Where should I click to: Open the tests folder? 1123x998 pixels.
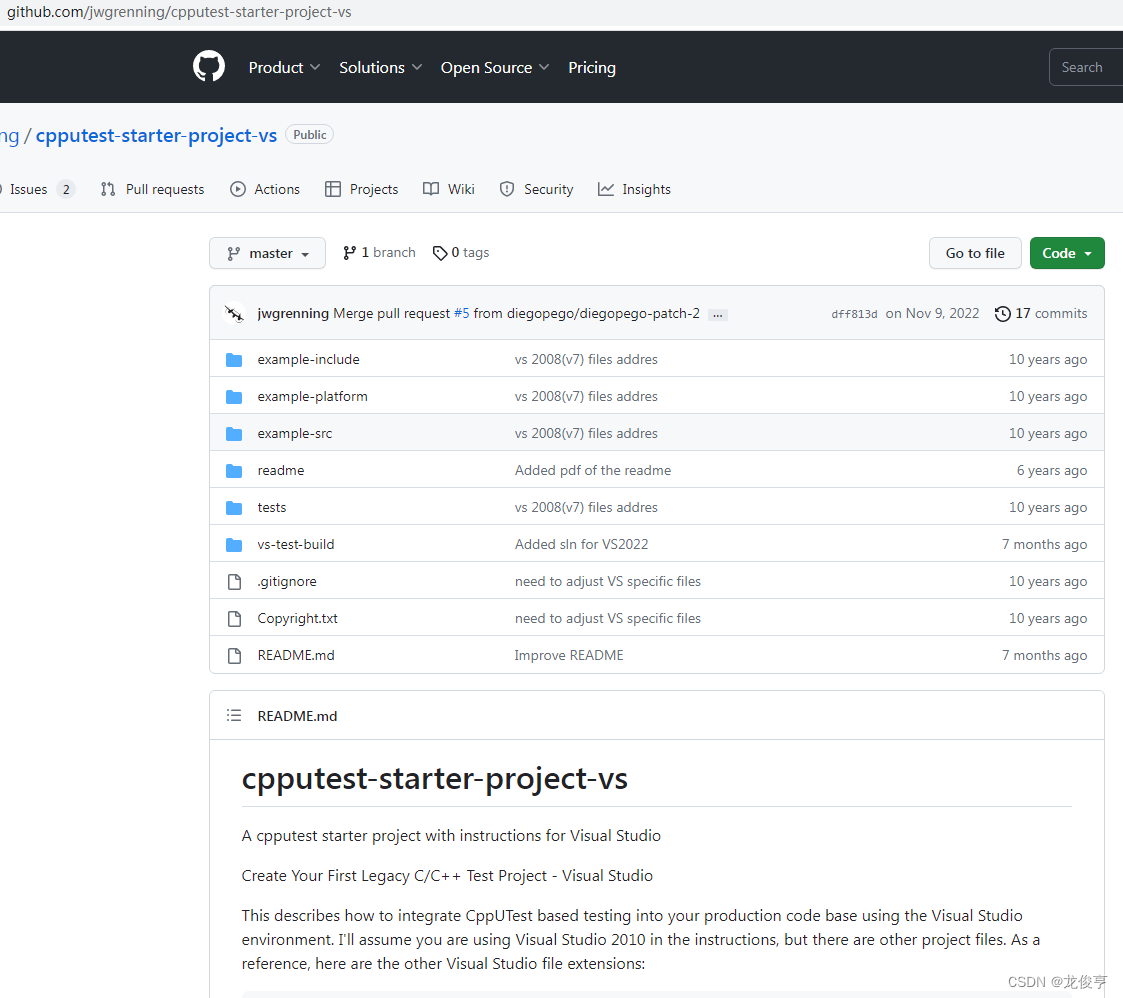click(x=271, y=507)
